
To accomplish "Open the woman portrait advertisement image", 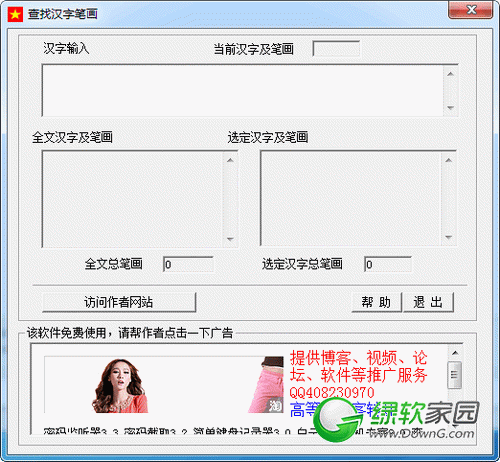I will [120, 386].
